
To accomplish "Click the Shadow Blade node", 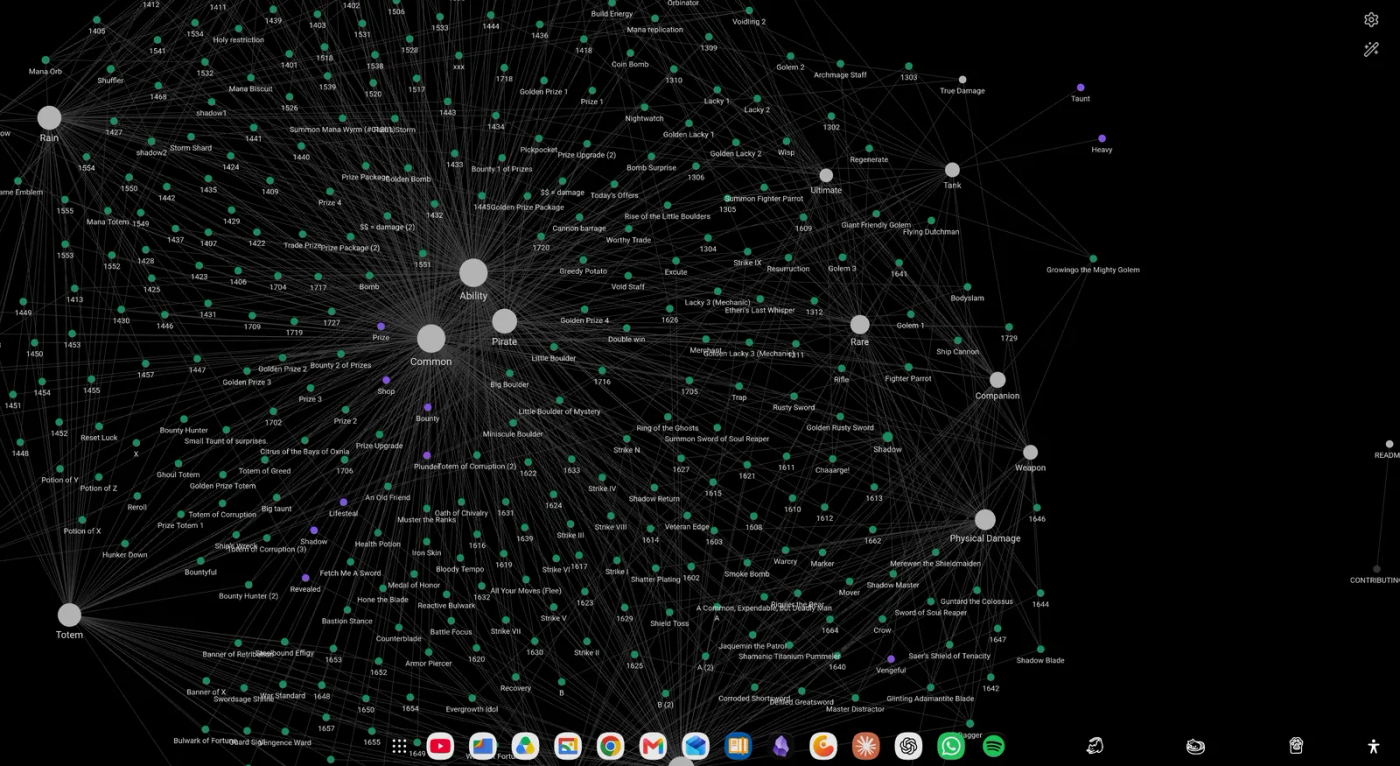I will [1040, 649].
